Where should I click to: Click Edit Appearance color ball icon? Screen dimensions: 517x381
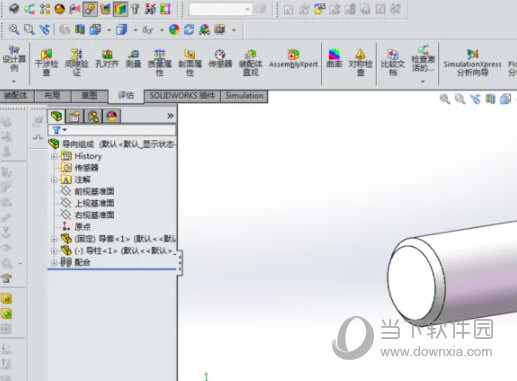coord(174,30)
